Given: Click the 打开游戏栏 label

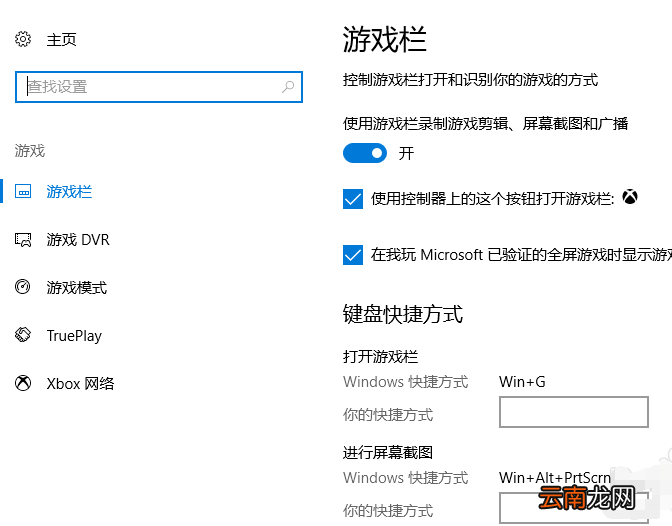Looking at the screenshot, I should point(381,357).
